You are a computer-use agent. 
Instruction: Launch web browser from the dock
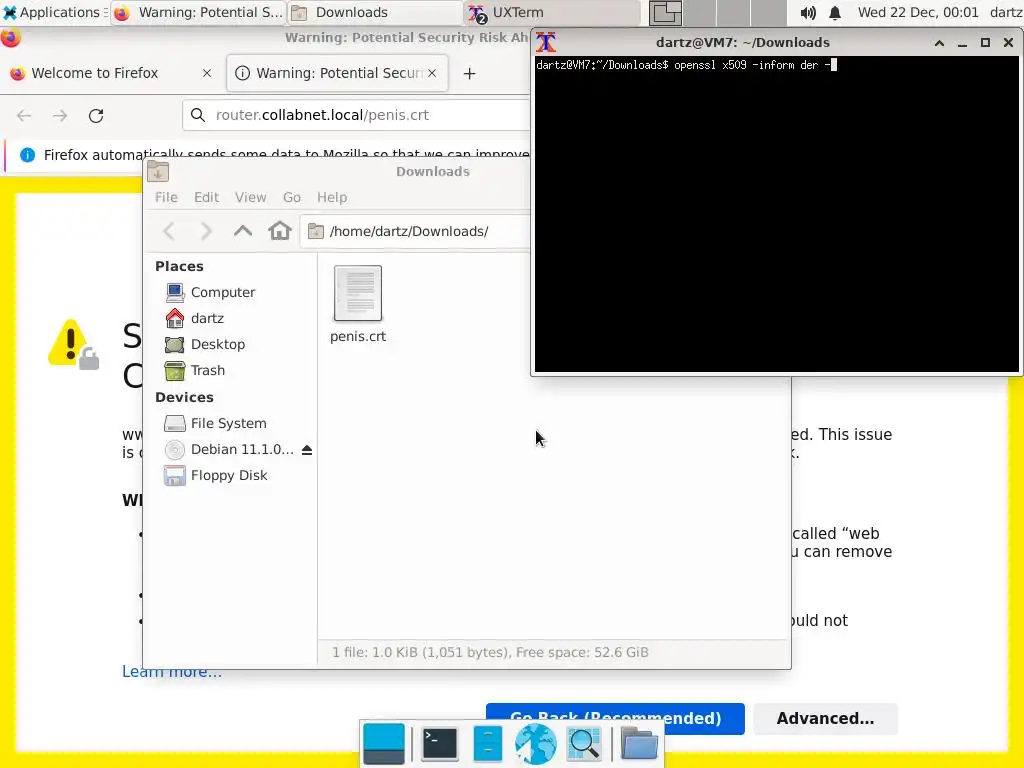536,744
